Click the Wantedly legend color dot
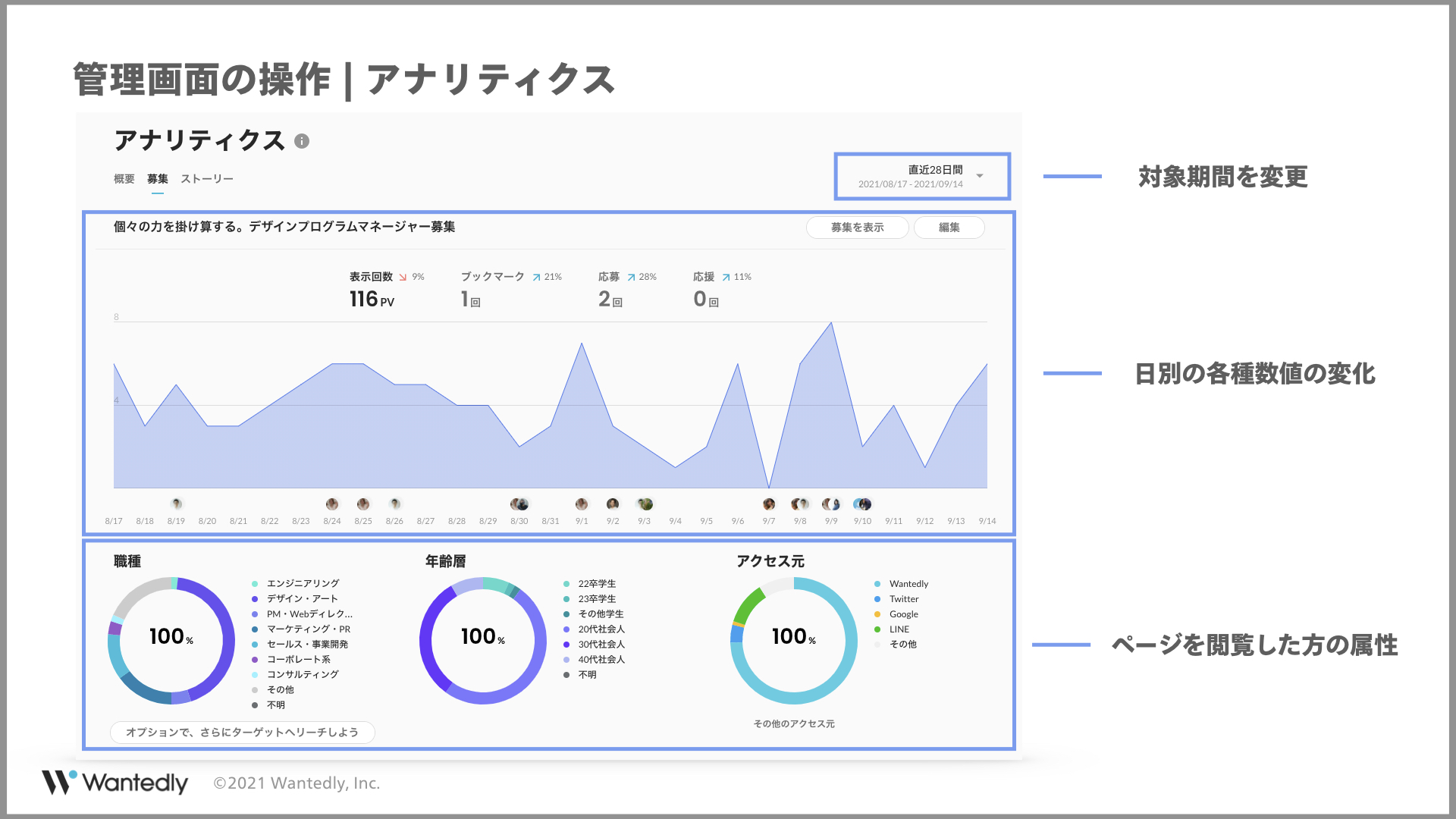This screenshot has width=1456, height=819. click(877, 584)
